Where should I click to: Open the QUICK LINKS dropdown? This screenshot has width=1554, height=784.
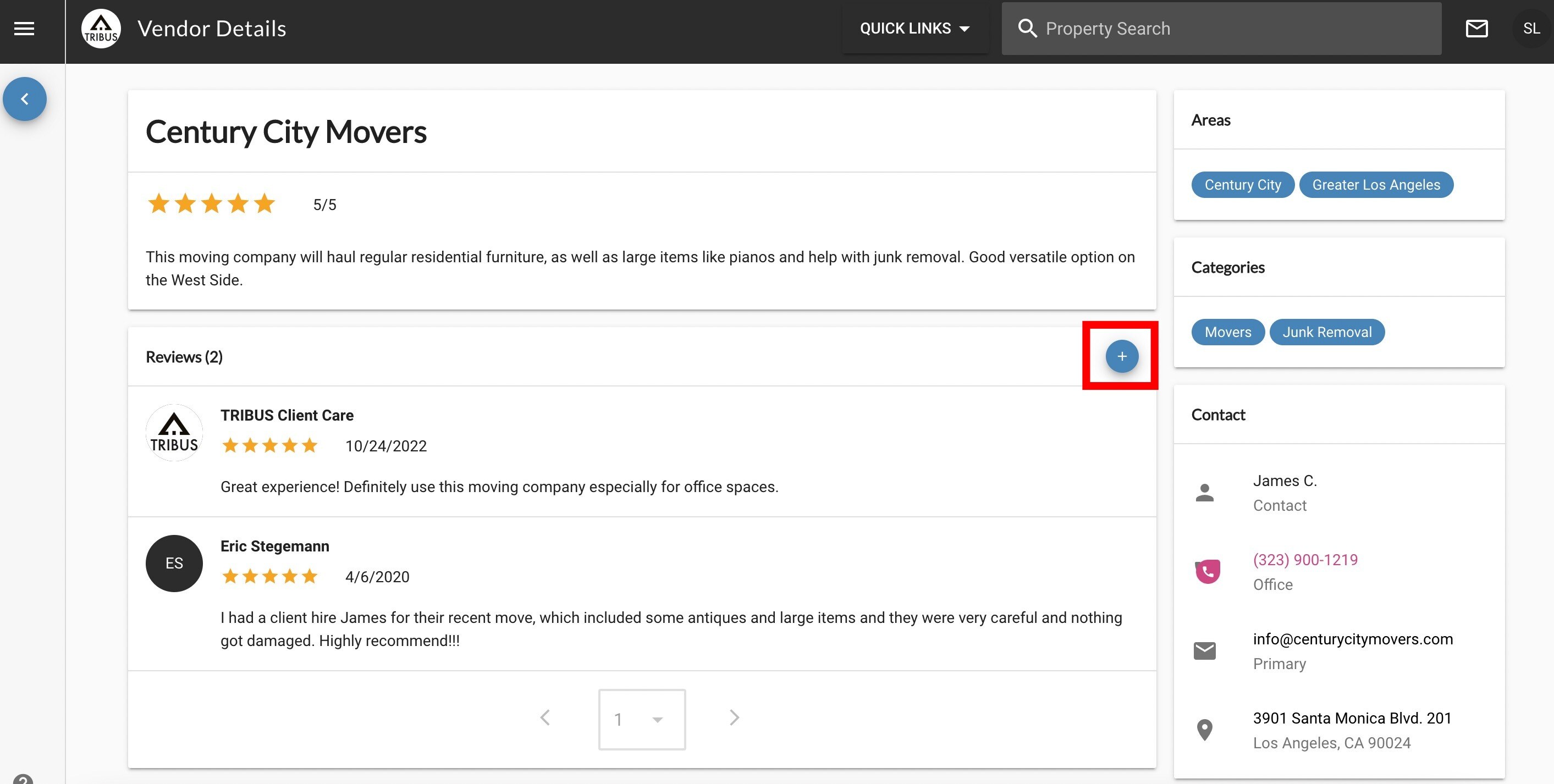[x=915, y=29]
